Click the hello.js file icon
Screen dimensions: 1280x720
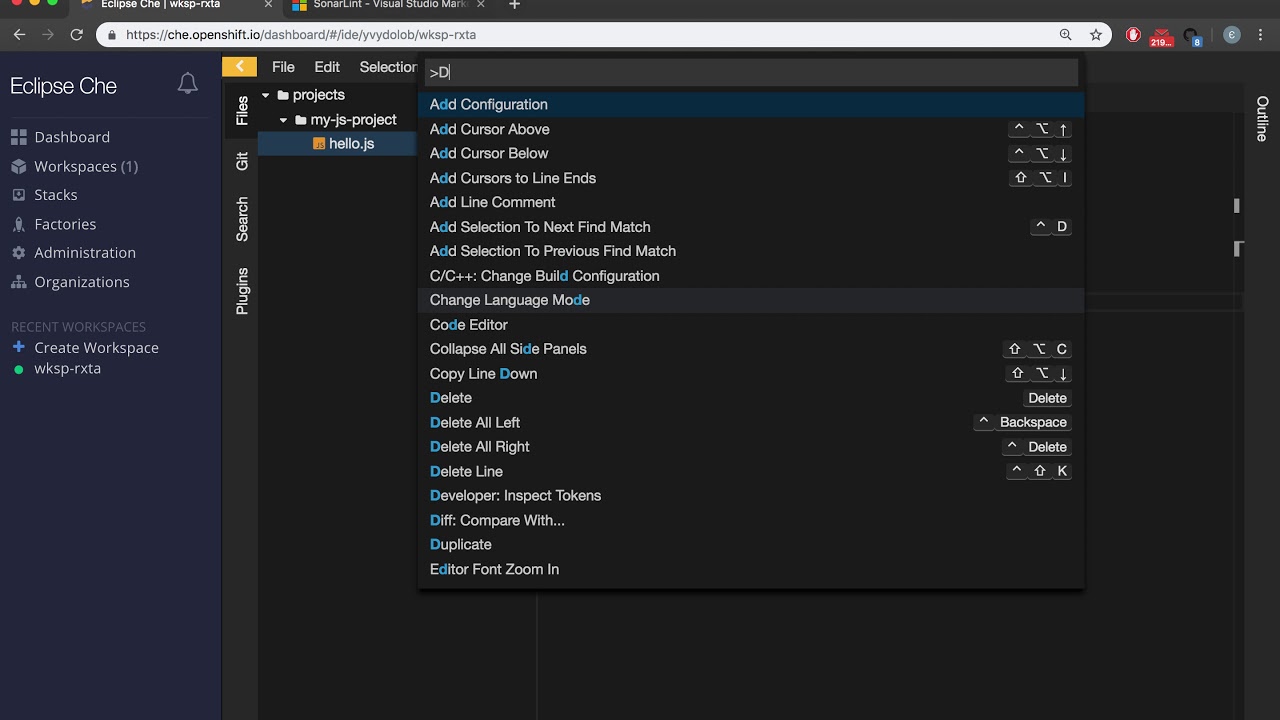(319, 144)
